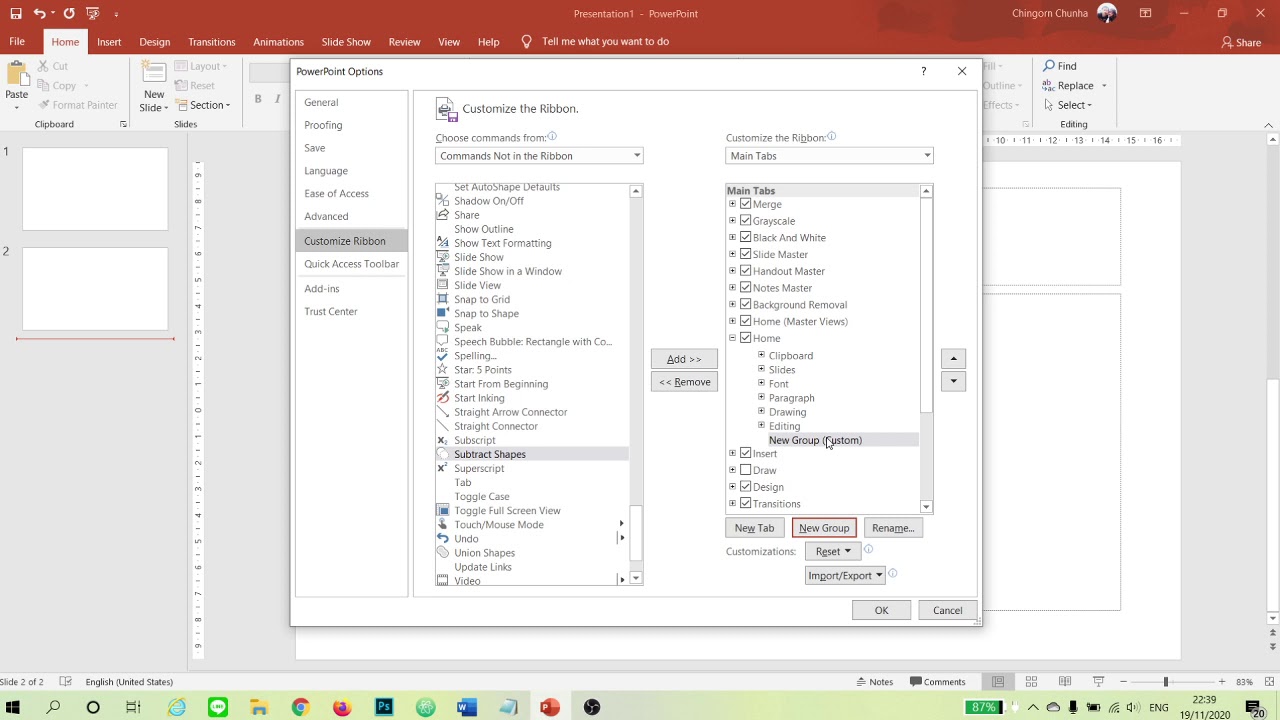Expand the Paragraph group
The width and height of the screenshot is (1280, 720).
[x=761, y=397]
